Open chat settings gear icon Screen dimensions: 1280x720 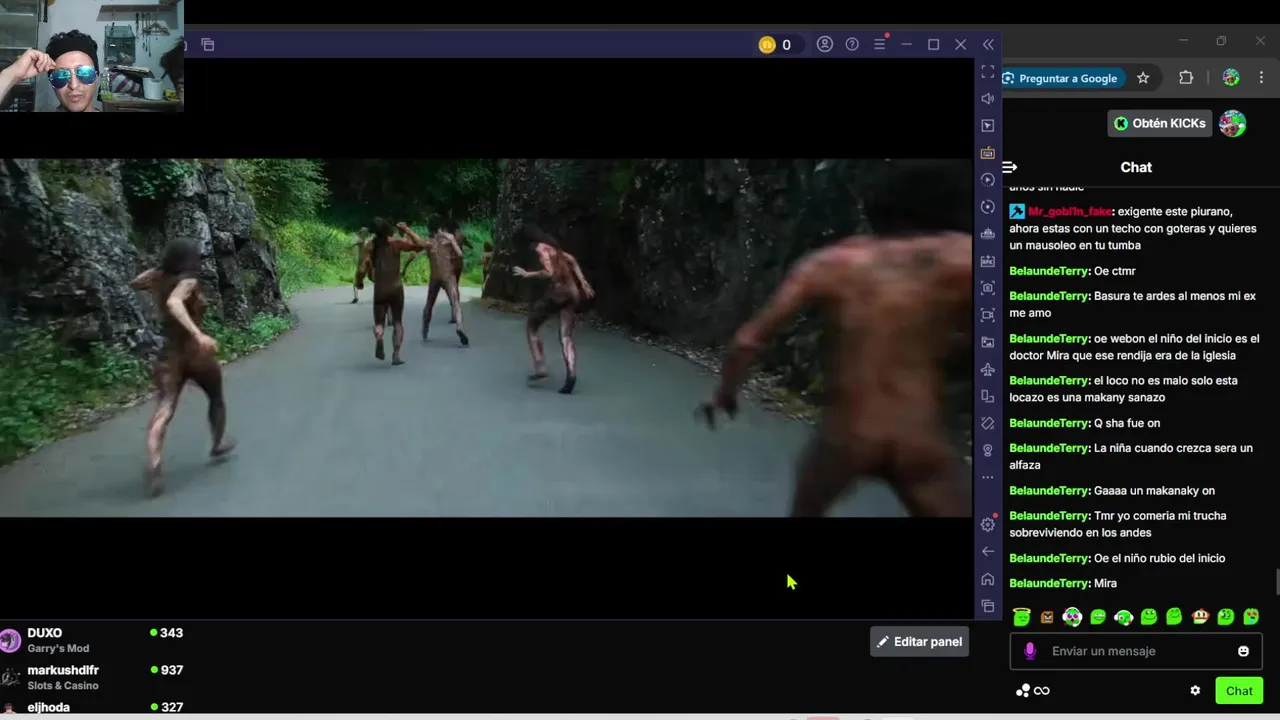pos(1195,690)
